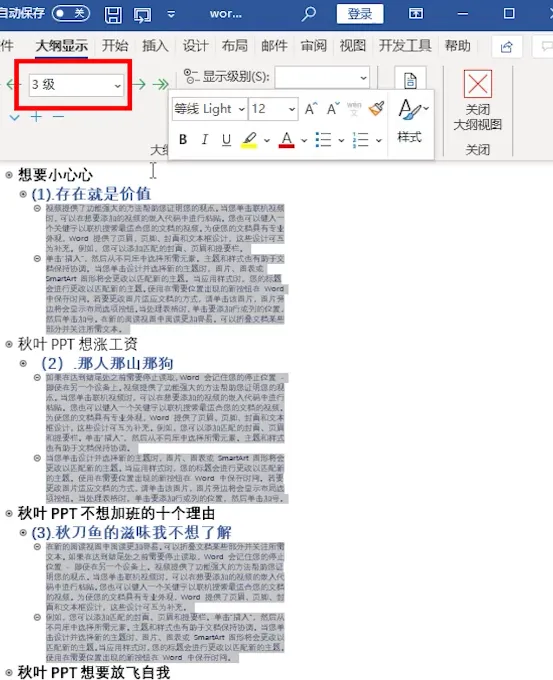
Task: Click the Save floppy disk icon
Action: click(113, 14)
